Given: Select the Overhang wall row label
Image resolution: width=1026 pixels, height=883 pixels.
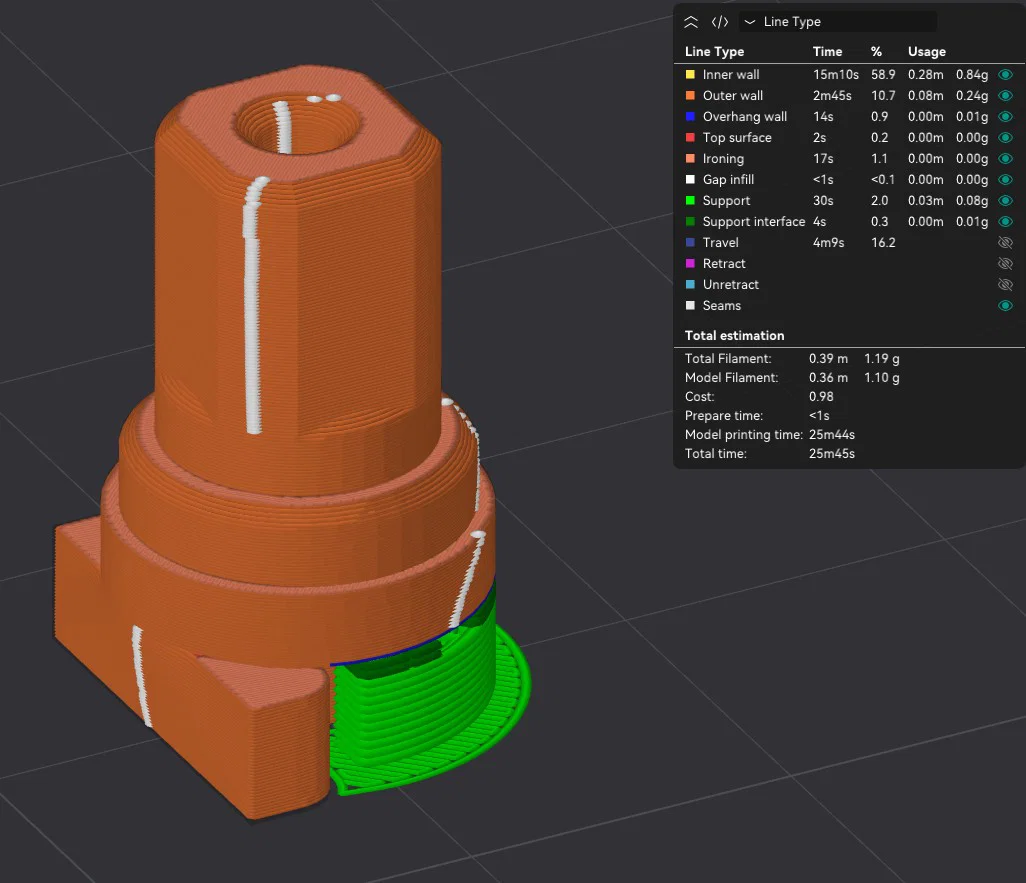Looking at the screenshot, I should [x=745, y=117].
